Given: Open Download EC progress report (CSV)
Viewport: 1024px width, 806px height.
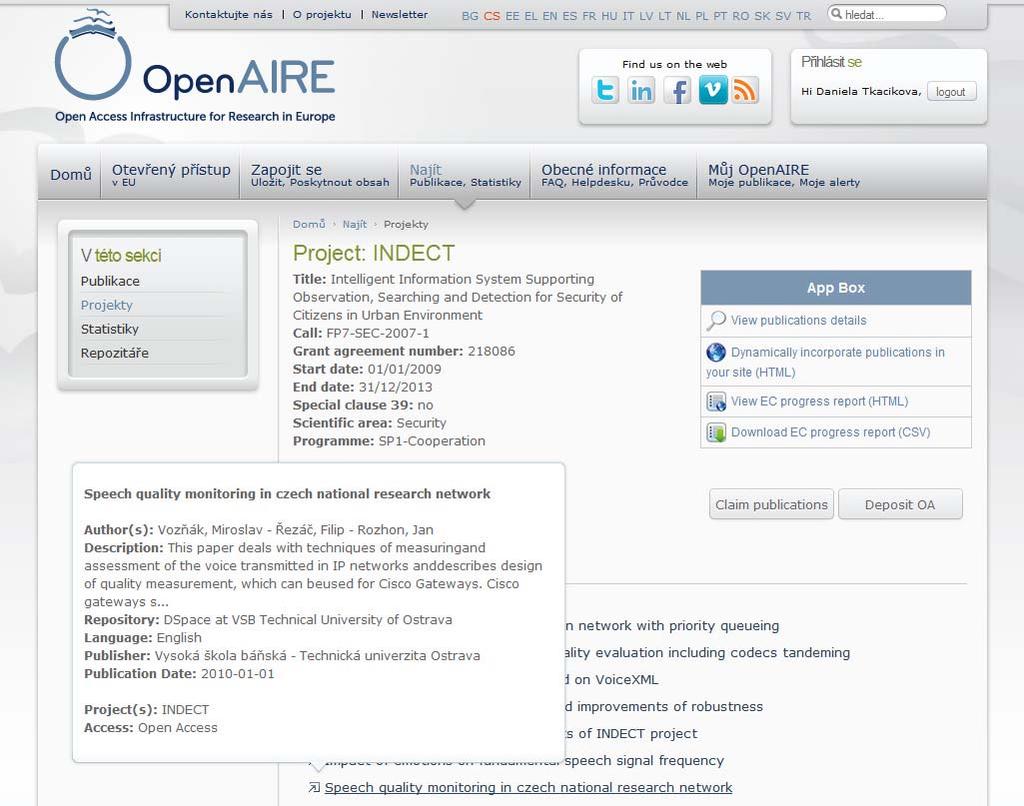Looking at the screenshot, I should tap(831, 432).
